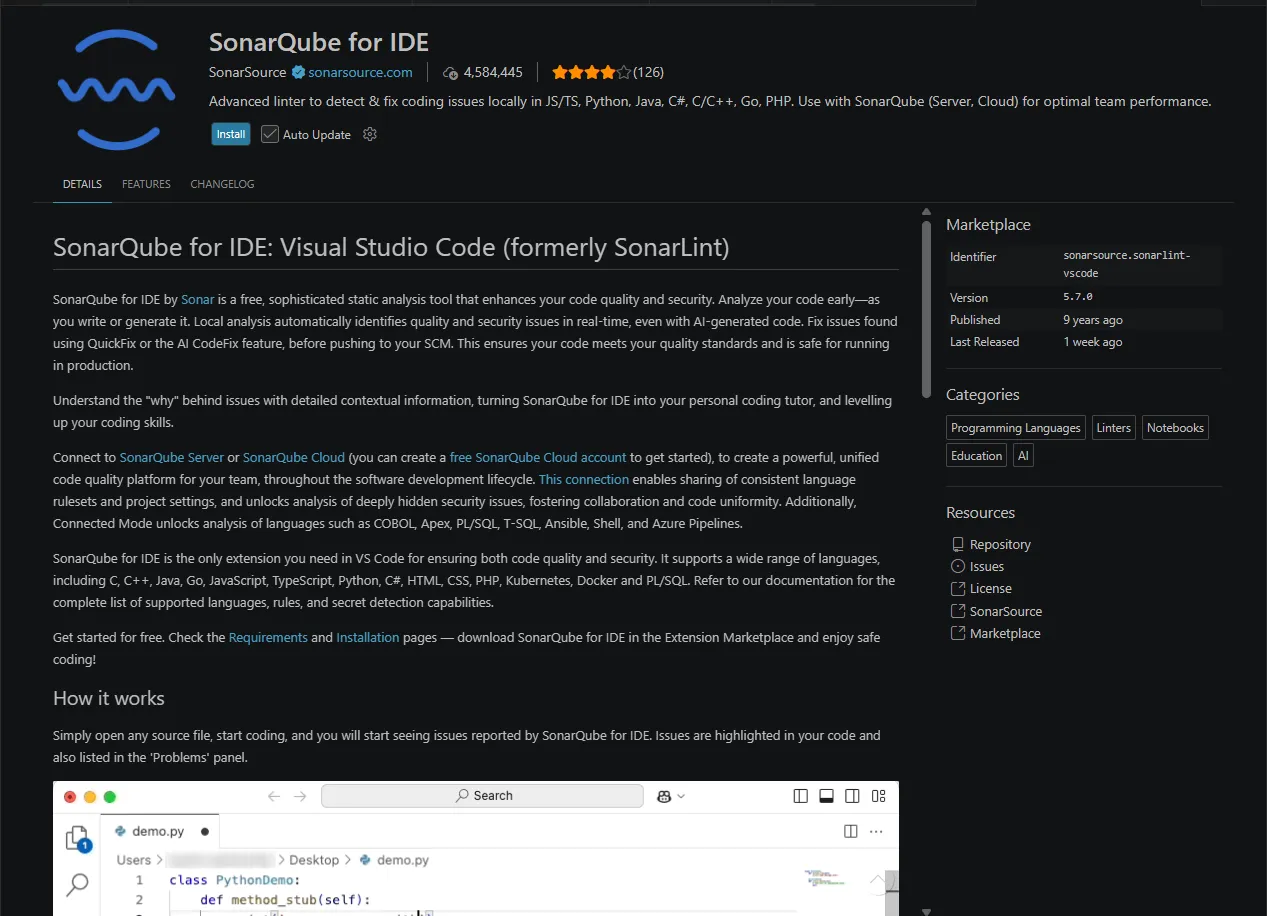The height and width of the screenshot is (916, 1267).
Task: Click the verified publisher badge icon
Action: pos(298,72)
